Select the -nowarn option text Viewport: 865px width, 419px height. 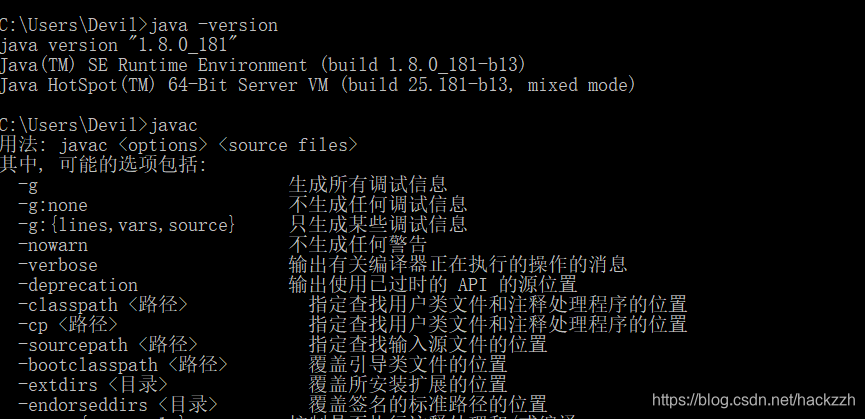[53, 245]
